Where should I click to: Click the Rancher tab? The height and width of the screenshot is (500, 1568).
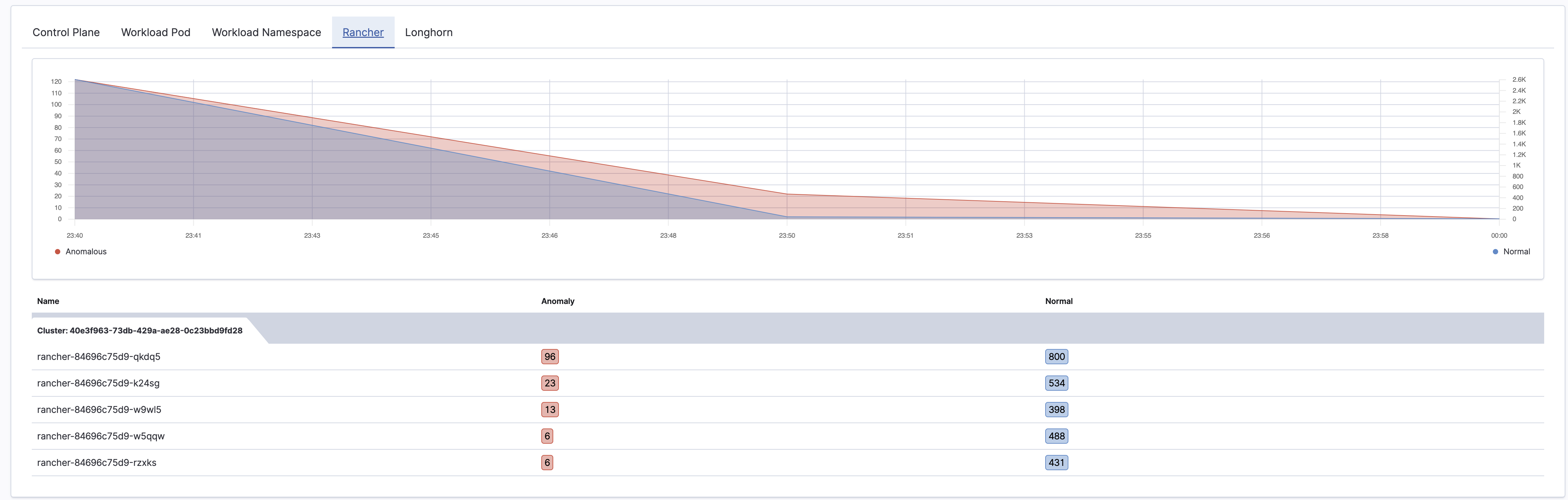[x=363, y=32]
